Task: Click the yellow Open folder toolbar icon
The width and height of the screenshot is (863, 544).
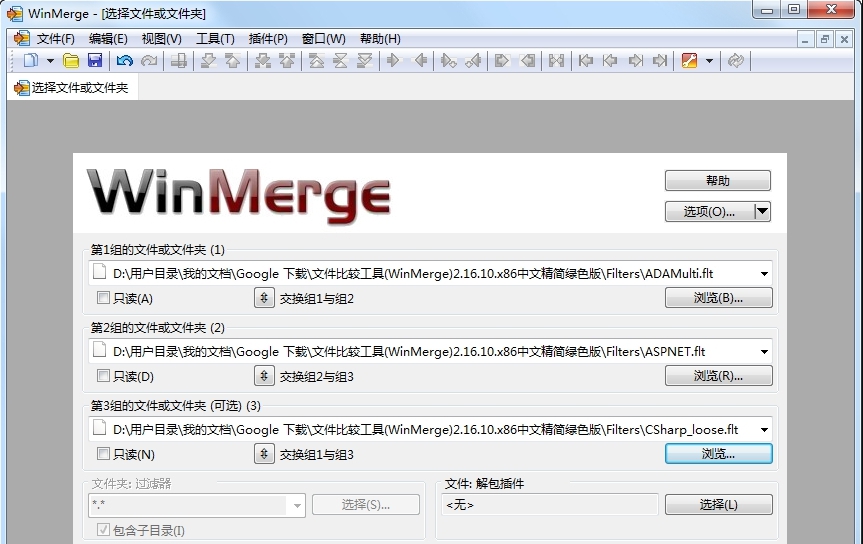Action: click(x=71, y=61)
